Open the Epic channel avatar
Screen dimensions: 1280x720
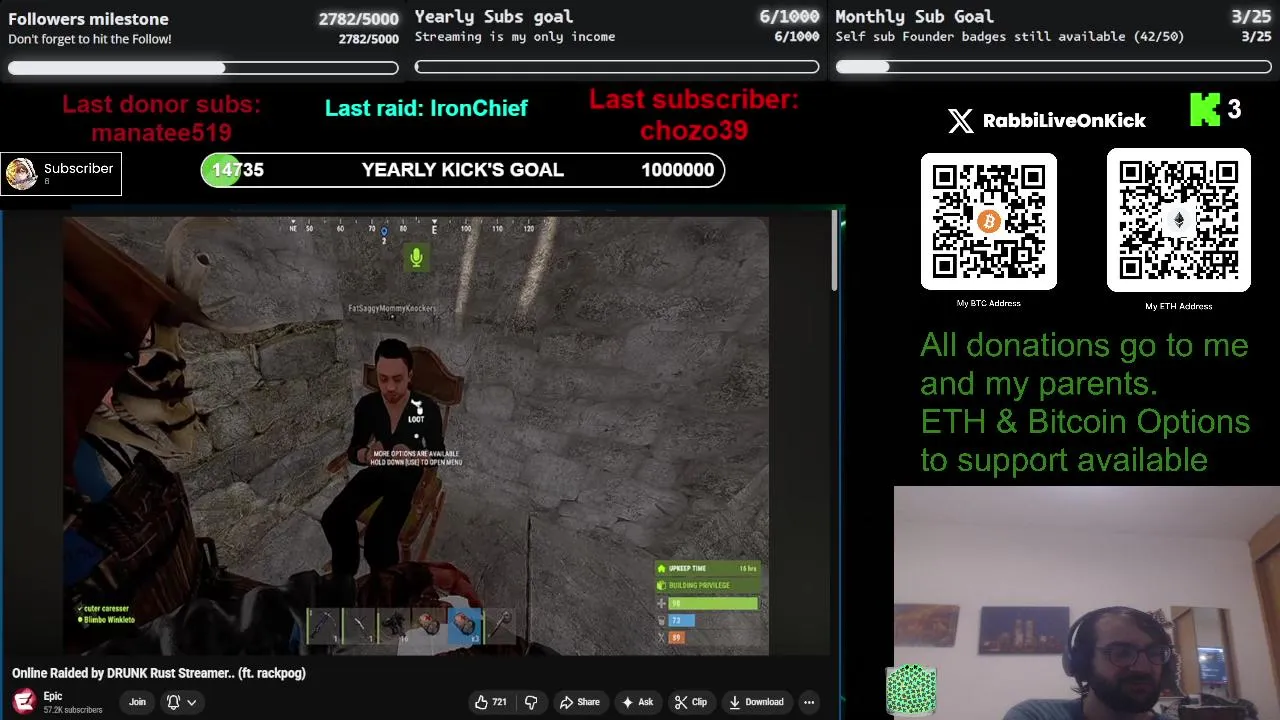(x=24, y=702)
